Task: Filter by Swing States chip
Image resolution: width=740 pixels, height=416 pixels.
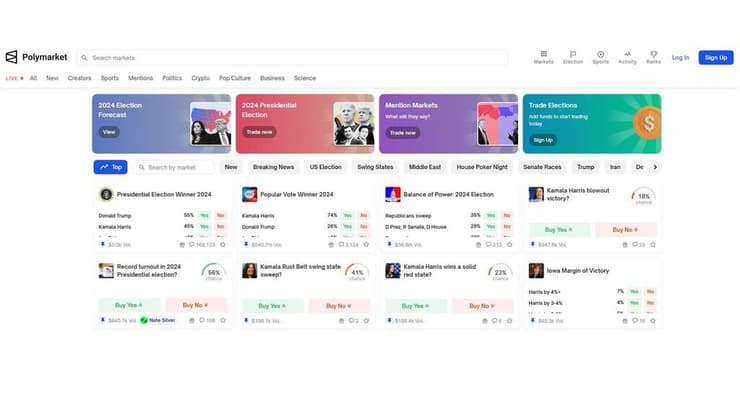Action: tap(375, 167)
